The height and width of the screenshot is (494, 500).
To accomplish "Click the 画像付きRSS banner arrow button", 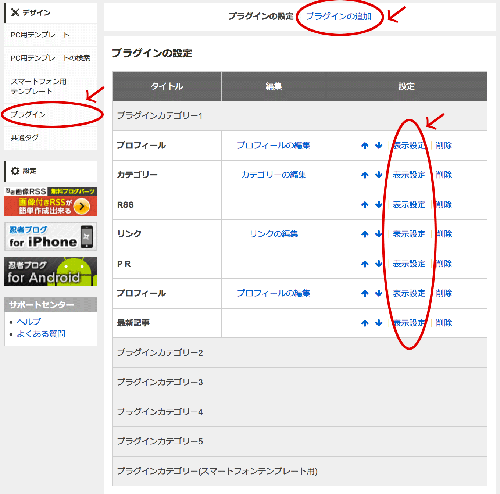I will tap(82, 206).
